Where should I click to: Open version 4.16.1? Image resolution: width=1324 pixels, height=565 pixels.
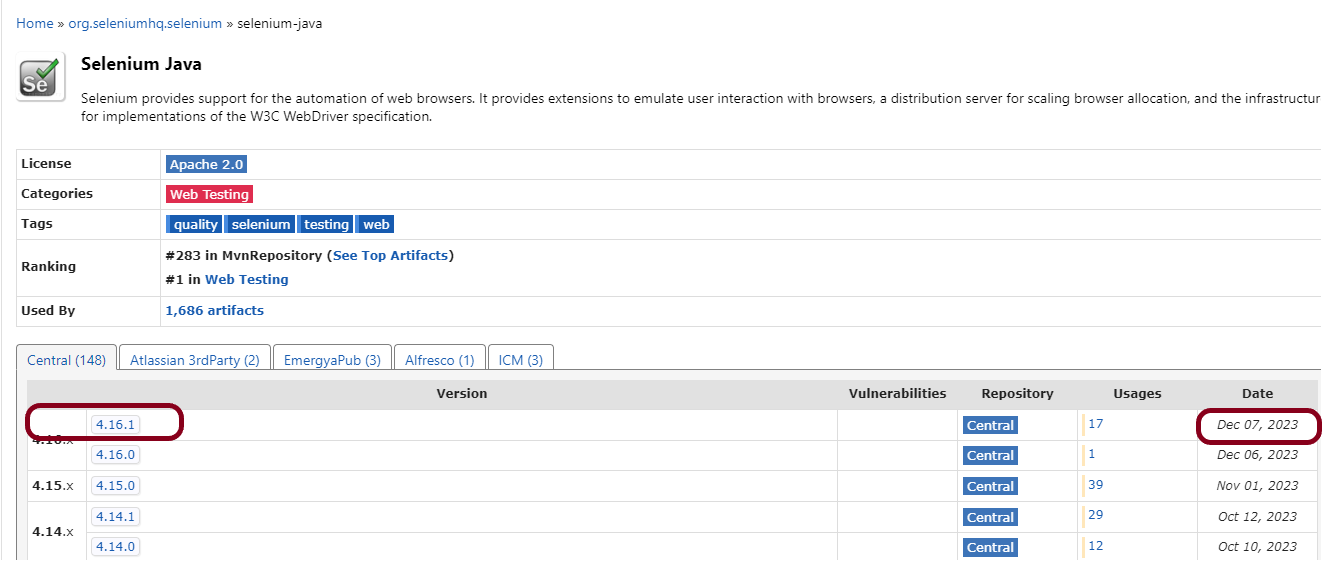(x=115, y=424)
